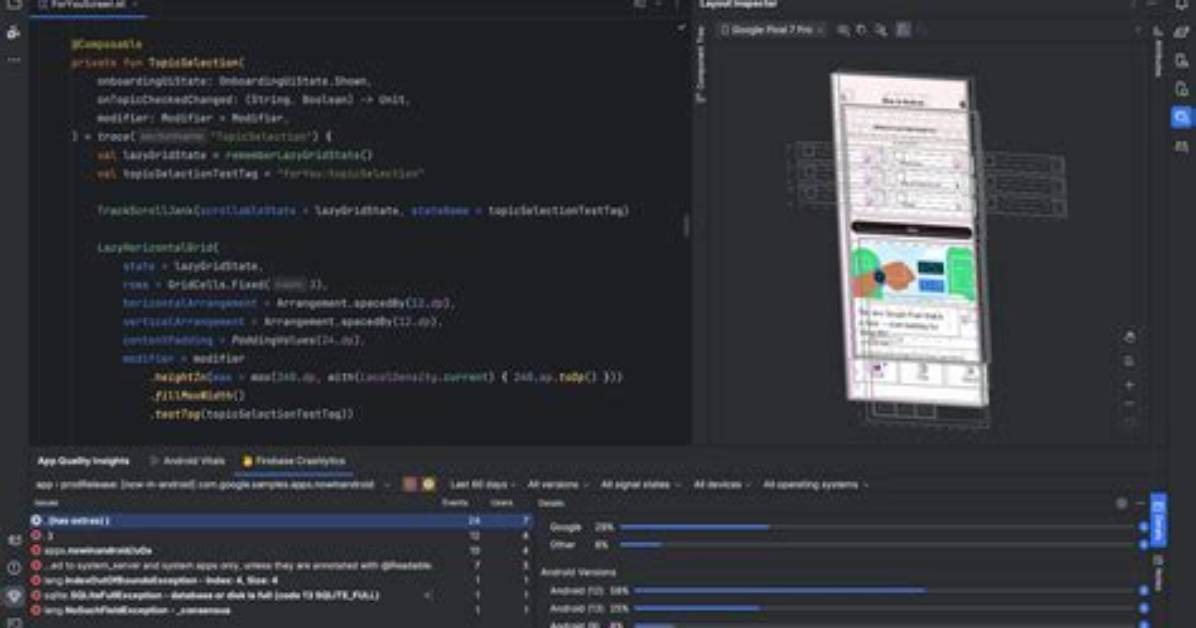1196x628 pixels.
Task: Click the zoom out minus icon in Layout Inspector
Action: (1130, 404)
